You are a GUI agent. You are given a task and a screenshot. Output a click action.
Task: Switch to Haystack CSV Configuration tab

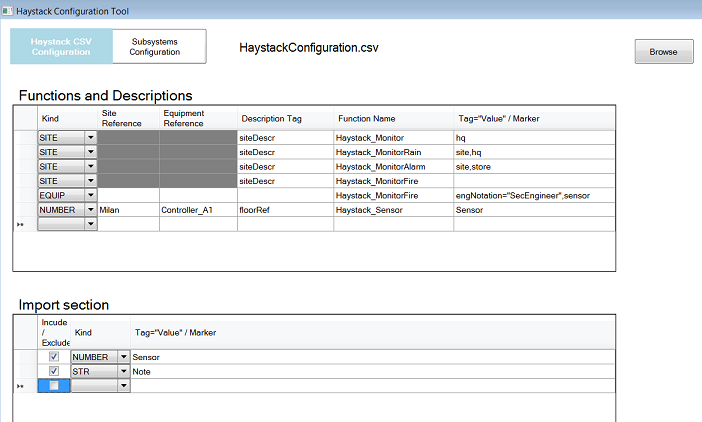[60, 46]
